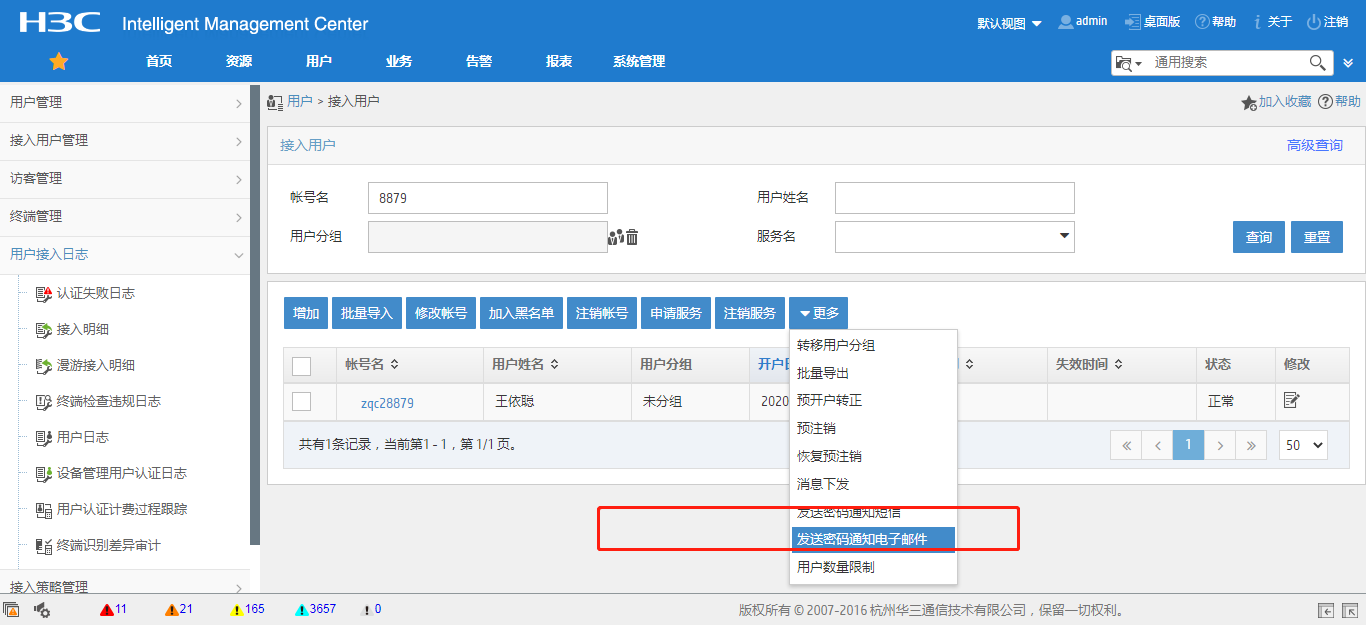This screenshot has height=625, width=1366.
Task: Click the magnifier icon in global search
Action: click(x=1318, y=63)
